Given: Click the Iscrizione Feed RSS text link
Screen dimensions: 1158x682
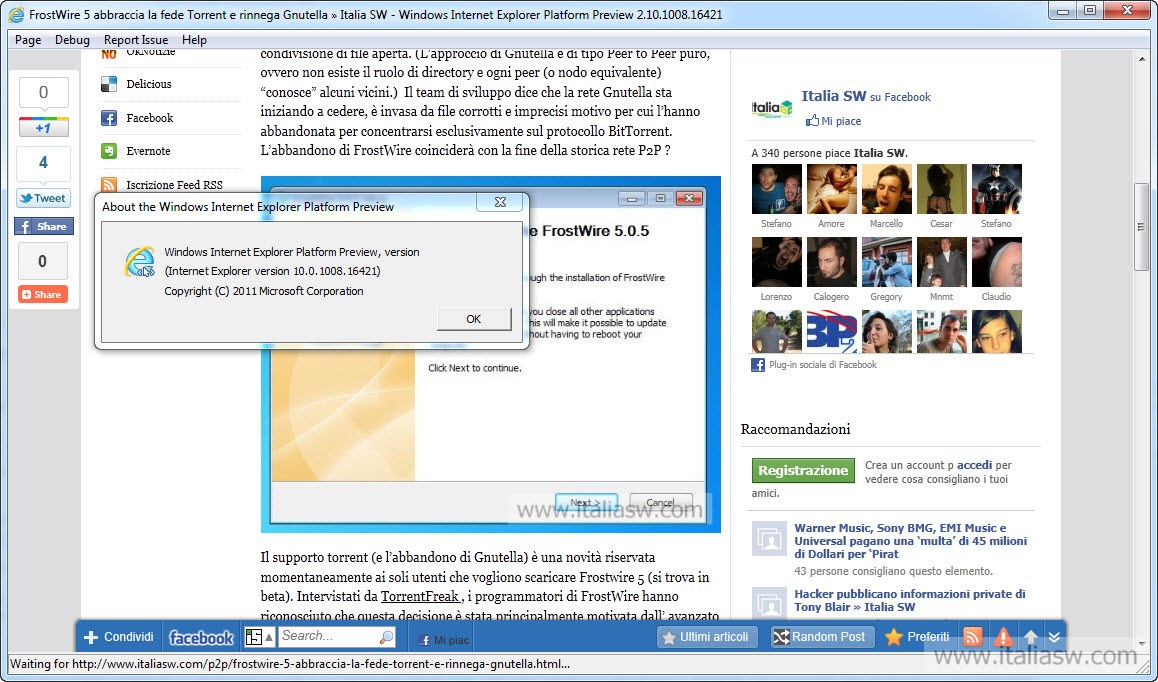Looking at the screenshot, I should click(174, 185).
